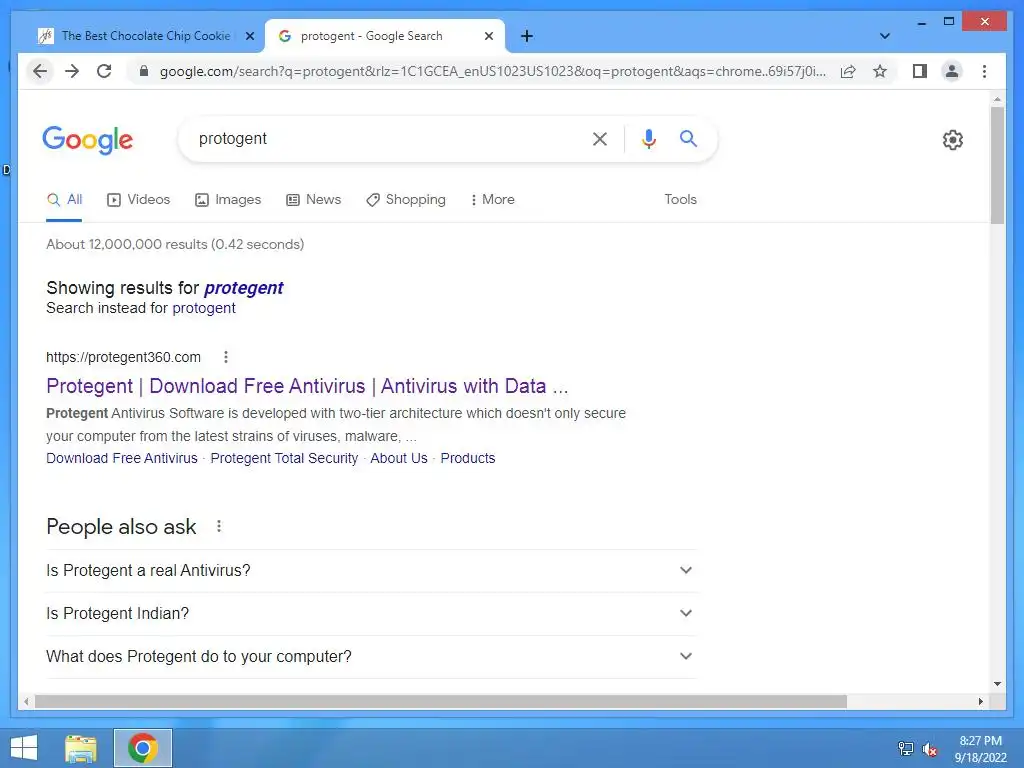
Task: Open Google quick settings gear
Action: 952,140
